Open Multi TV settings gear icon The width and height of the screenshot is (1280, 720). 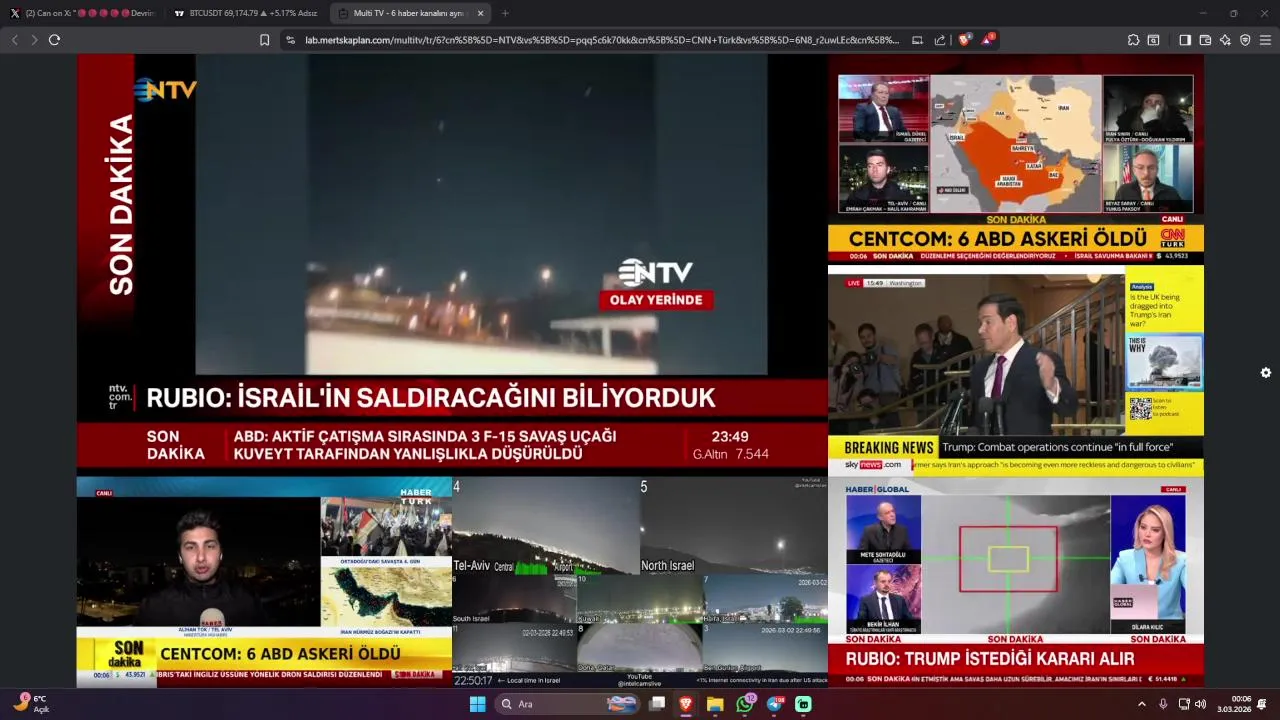point(1266,373)
